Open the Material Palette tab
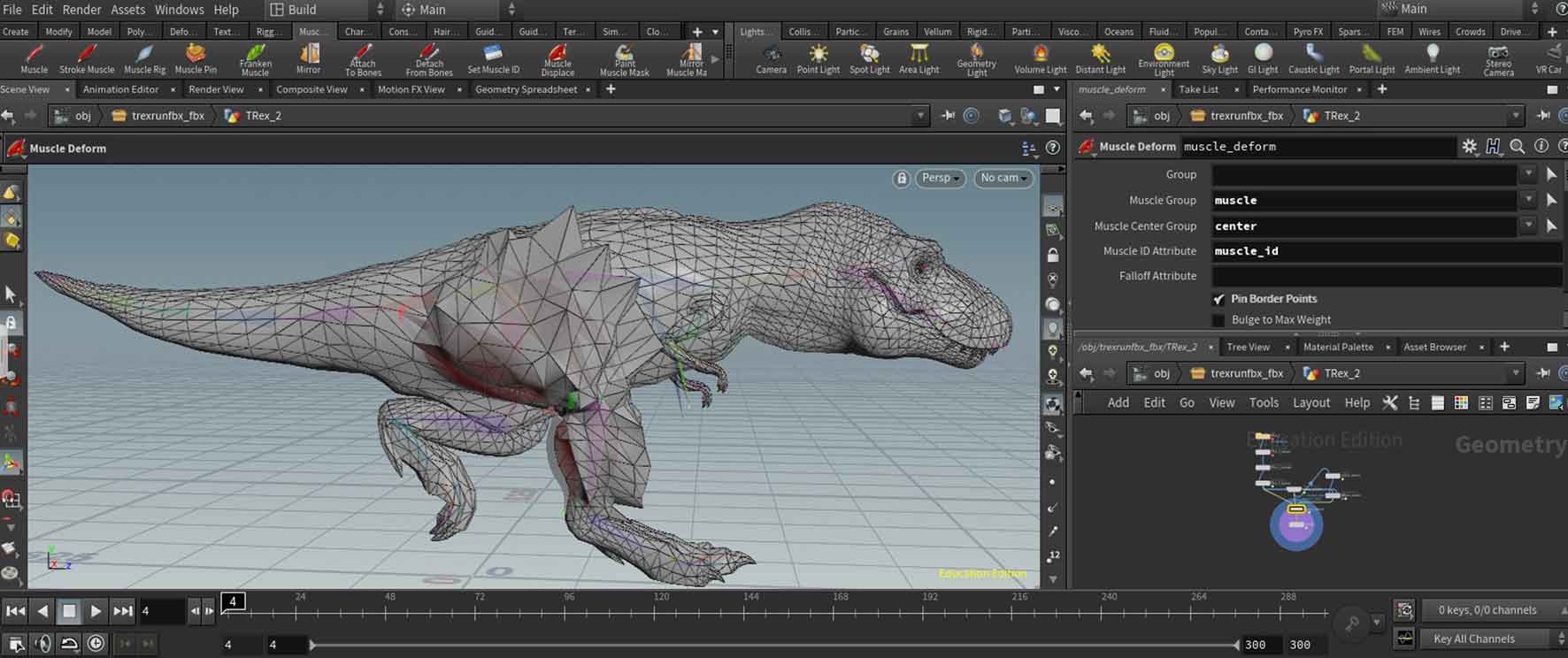Viewport: 1568px width, 658px height. 1338,347
